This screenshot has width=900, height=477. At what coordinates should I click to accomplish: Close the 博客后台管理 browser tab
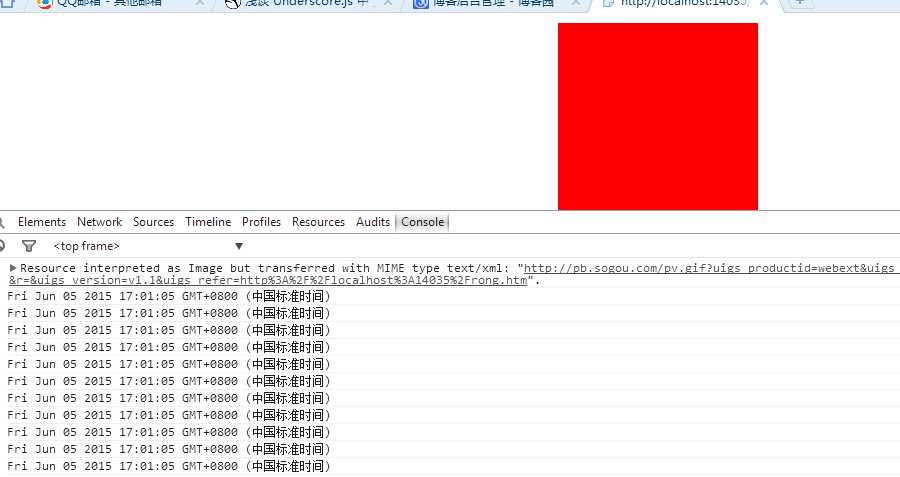[576, 3]
